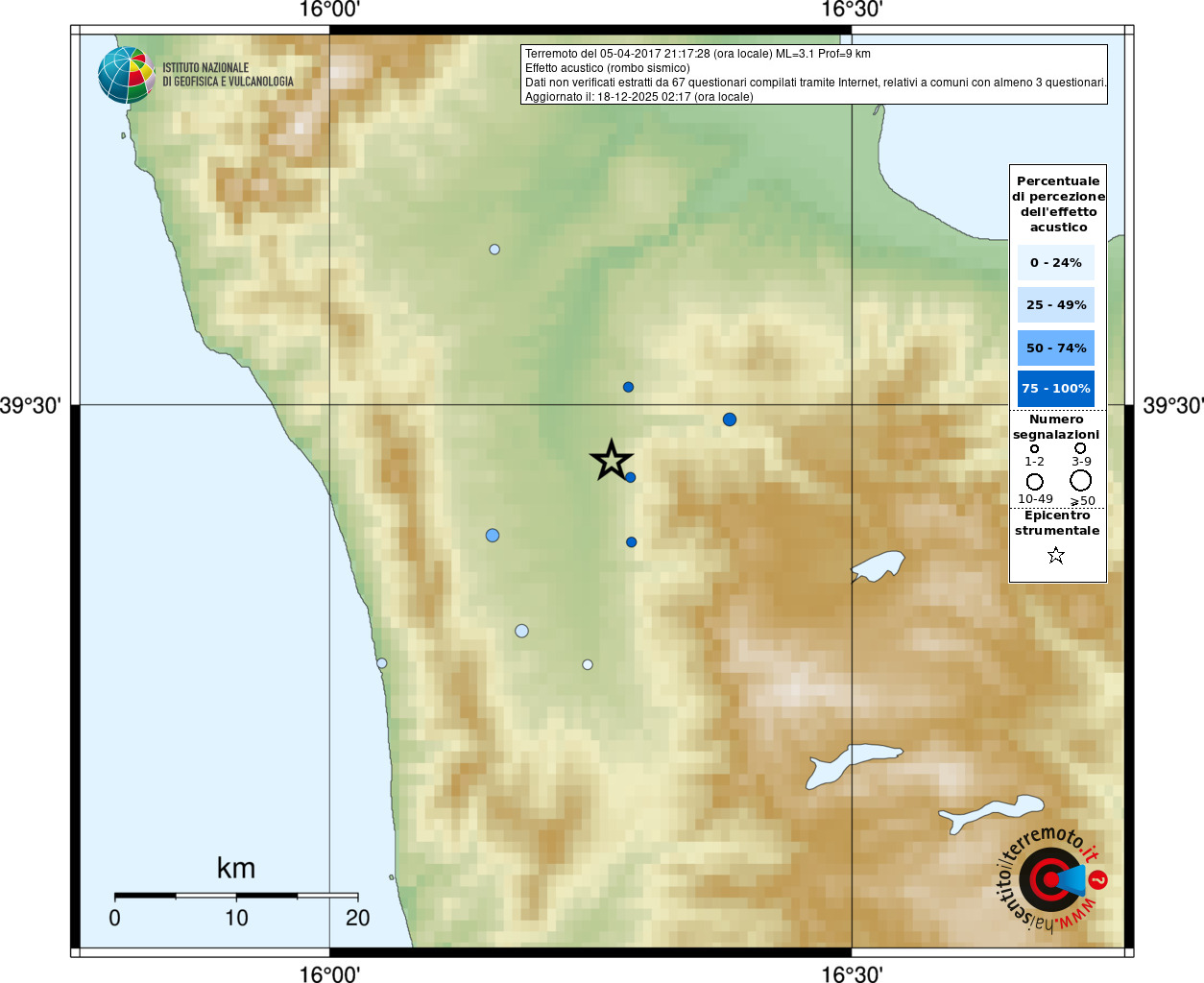The width and height of the screenshot is (1204, 983).
Task: Click the left 39°30' latitude label
Action: pyautogui.click(x=30, y=405)
